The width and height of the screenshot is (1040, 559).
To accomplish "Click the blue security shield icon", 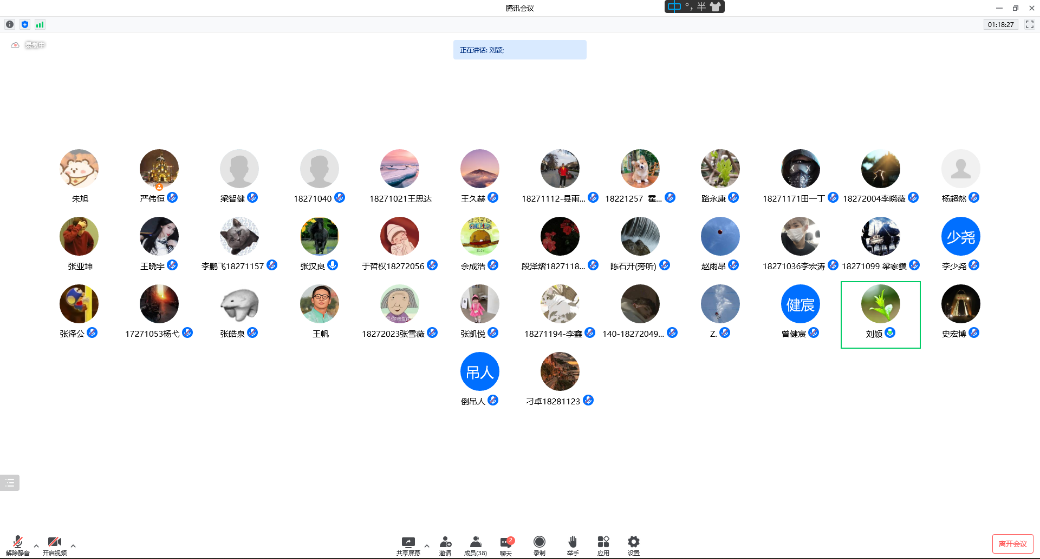I will pyautogui.click(x=25, y=24).
